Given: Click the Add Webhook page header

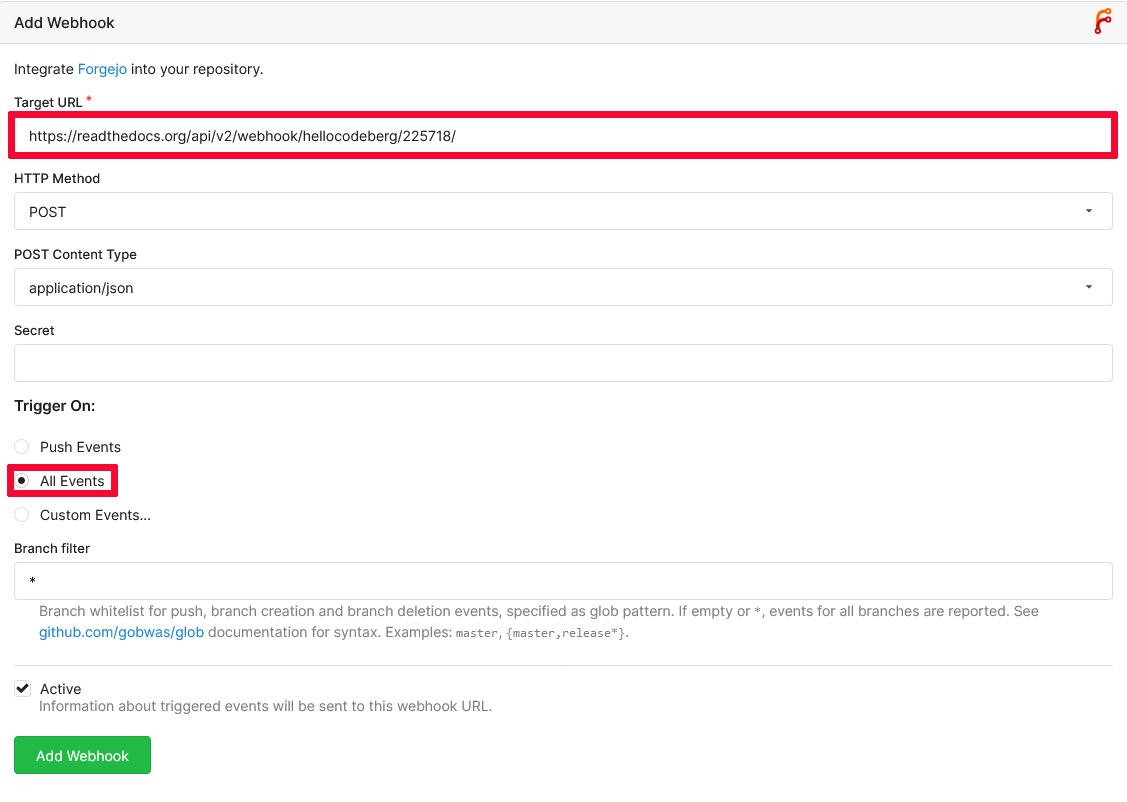Looking at the screenshot, I should [64, 22].
